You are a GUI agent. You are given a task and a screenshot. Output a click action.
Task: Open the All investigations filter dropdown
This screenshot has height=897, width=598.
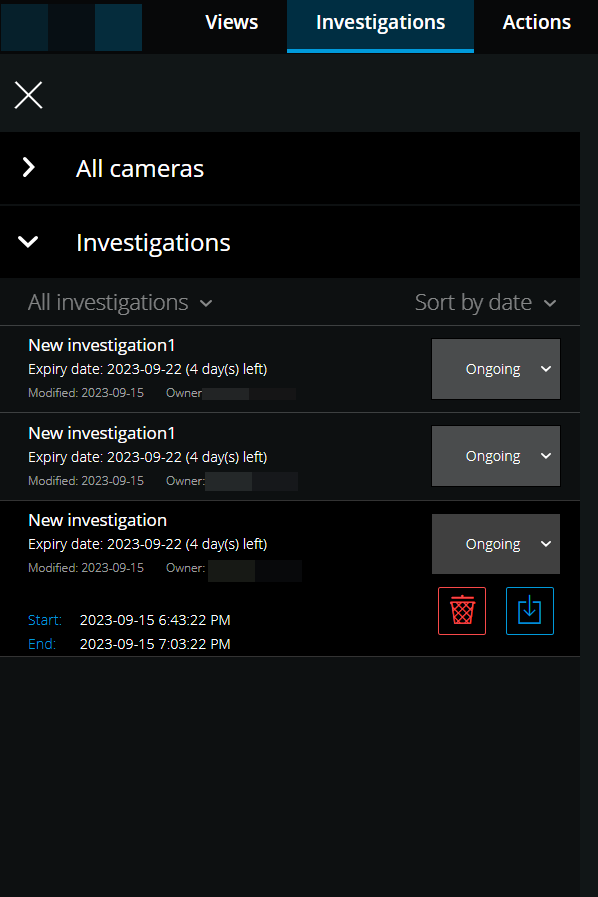click(x=120, y=303)
